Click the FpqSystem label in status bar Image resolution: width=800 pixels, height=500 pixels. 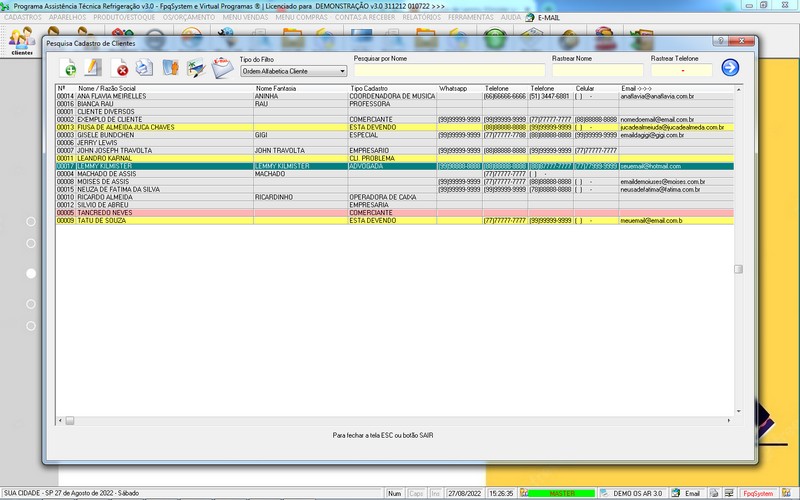pos(760,493)
